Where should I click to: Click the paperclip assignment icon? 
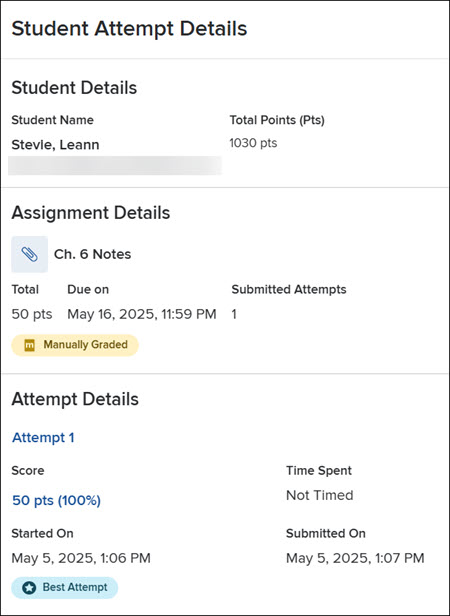(x=29, y=254)
